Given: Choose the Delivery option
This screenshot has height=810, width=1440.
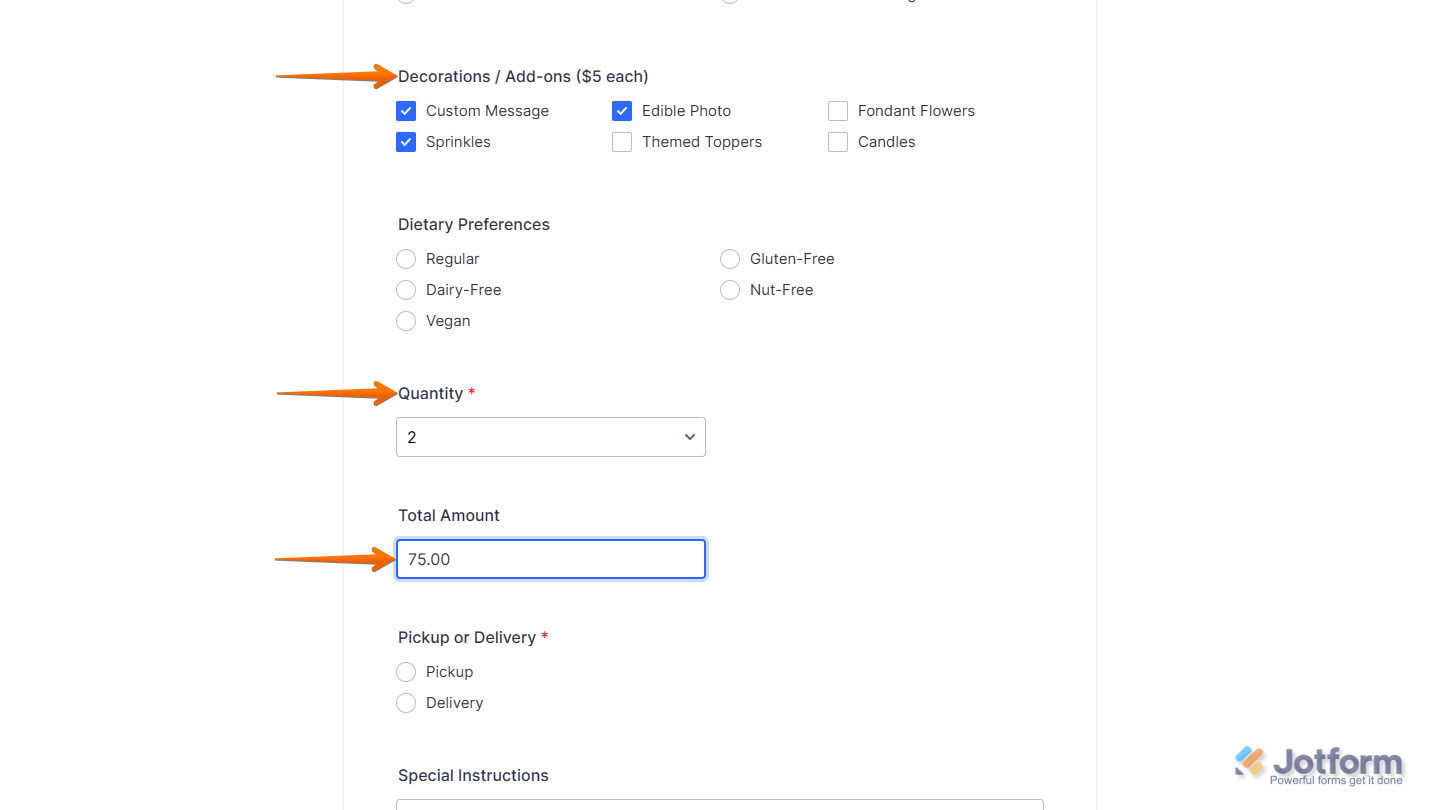Looking at the screenshot, I should (x=406, y=702).
